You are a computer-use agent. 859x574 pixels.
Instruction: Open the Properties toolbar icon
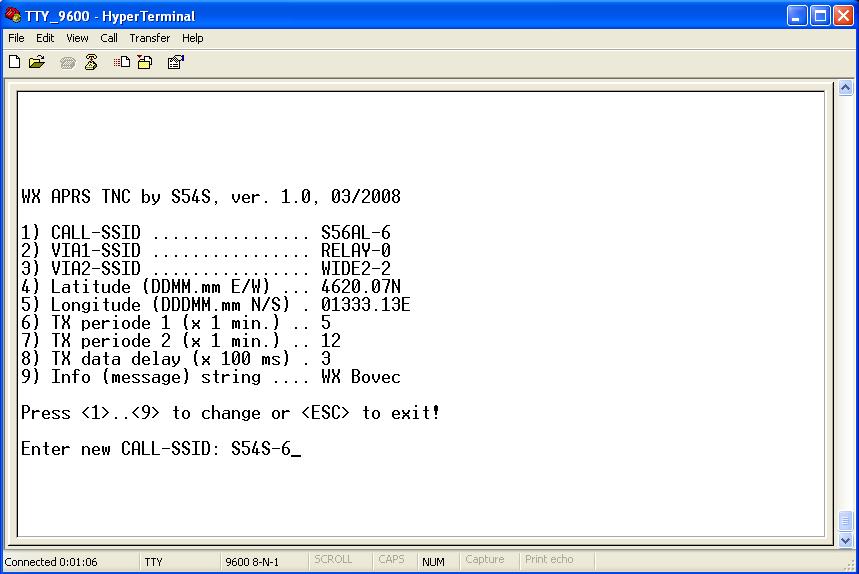coord(175,62)
